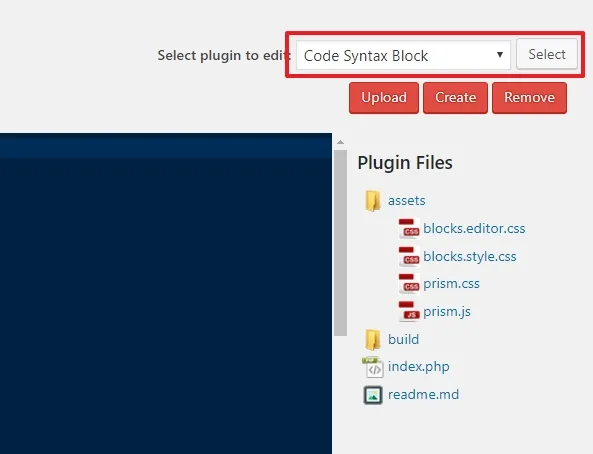Click the blocks.editor.css file icon
This screenshot has height=454, width=593.
coord(409,229)
